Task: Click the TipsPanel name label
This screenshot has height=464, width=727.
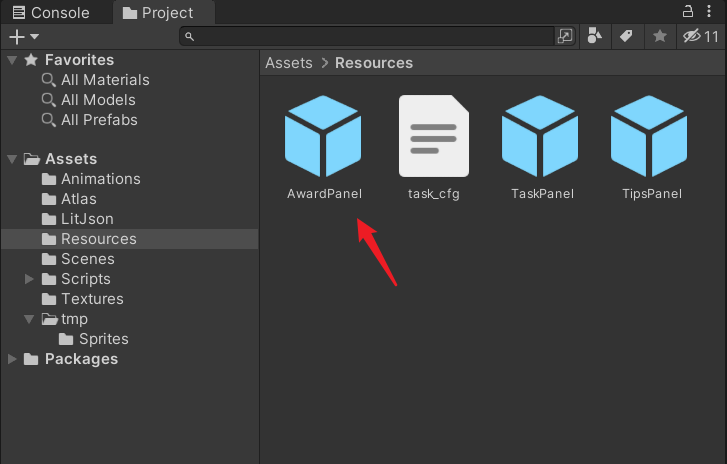Action: pyautogui.click(x=652, y=194)
